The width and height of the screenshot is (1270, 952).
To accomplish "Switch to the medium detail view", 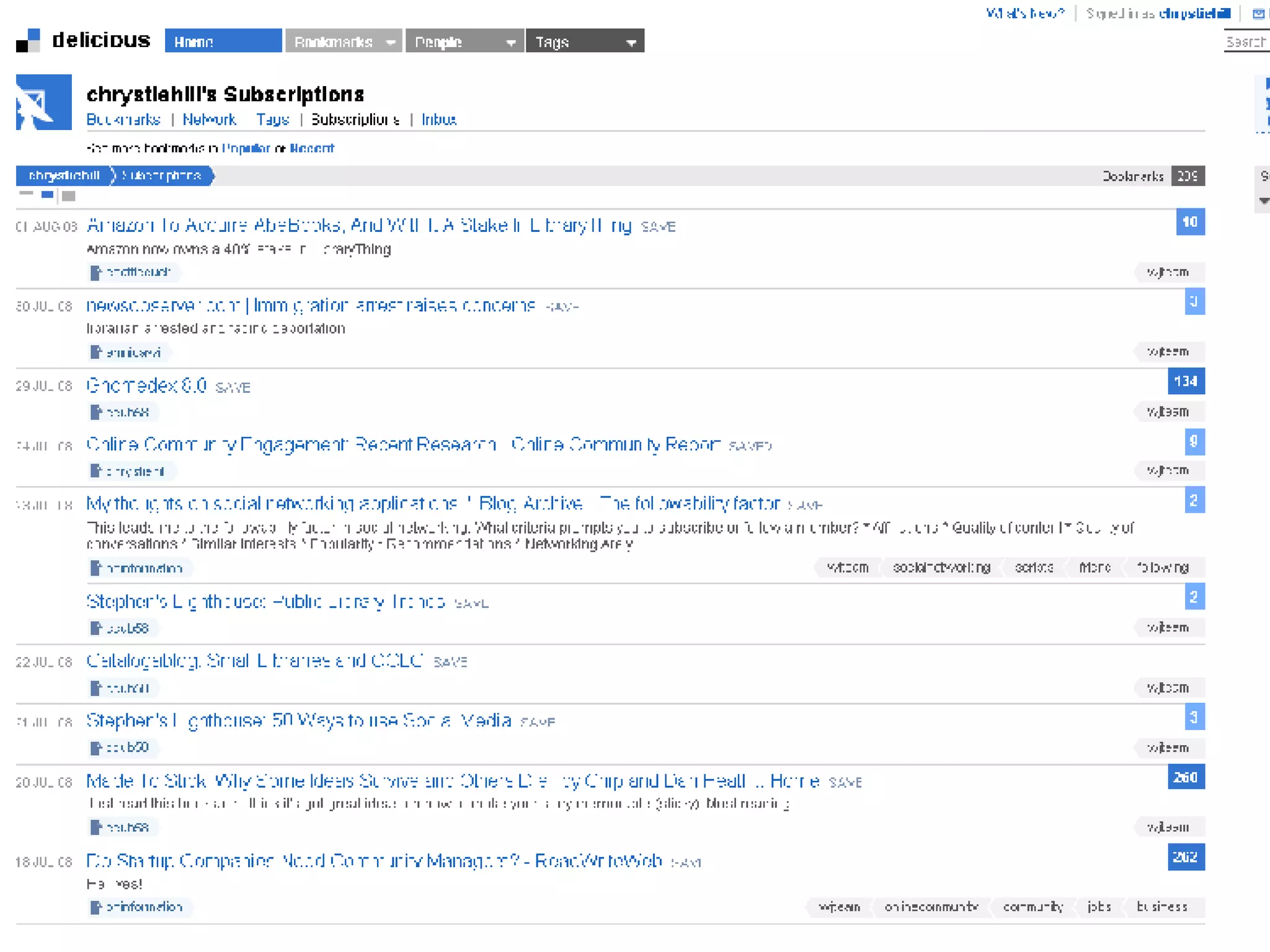I will pyautogui.click(x=47, y=195).
